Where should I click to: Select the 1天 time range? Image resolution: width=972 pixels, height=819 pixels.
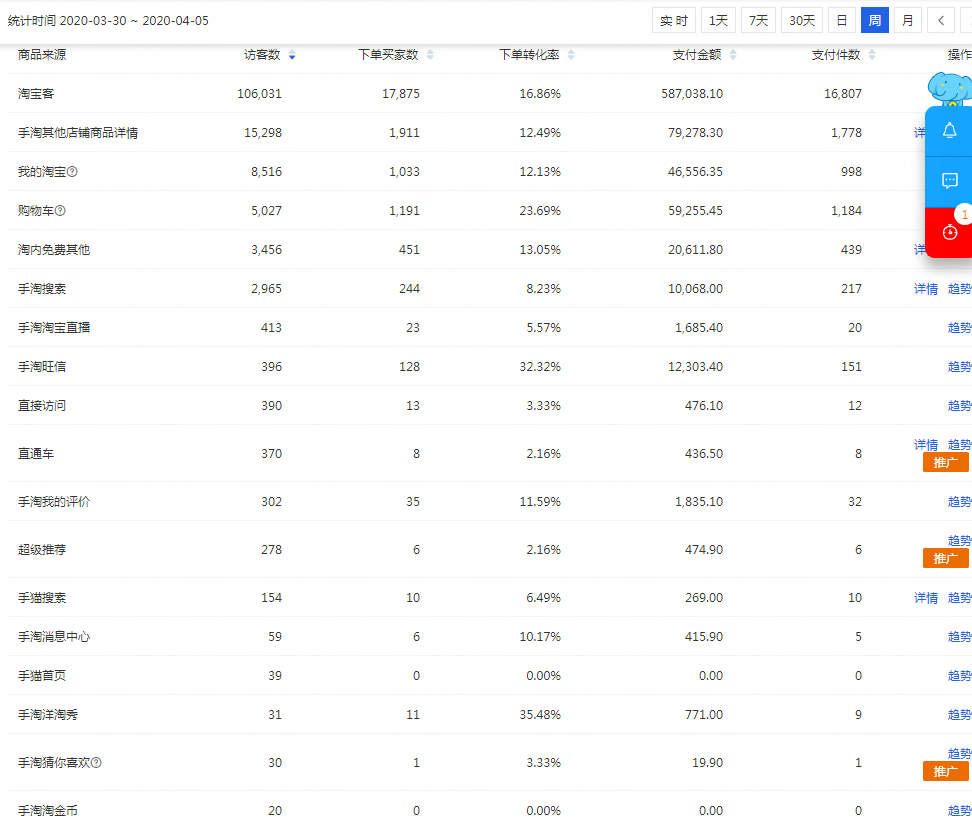tap(718, 20)
